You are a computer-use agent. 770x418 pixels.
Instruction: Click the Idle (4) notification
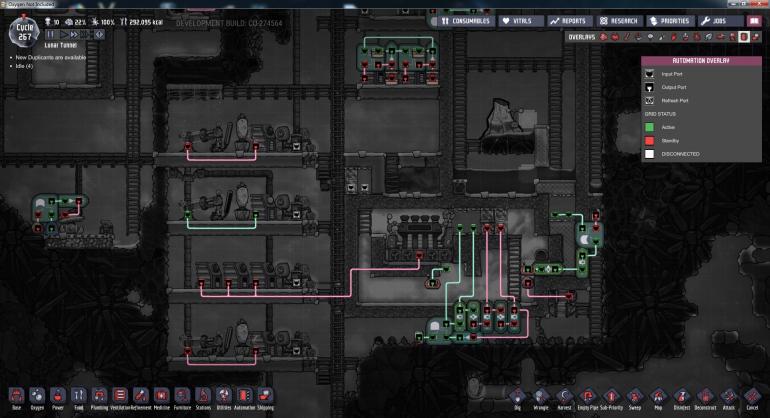[x=24, y=66]
